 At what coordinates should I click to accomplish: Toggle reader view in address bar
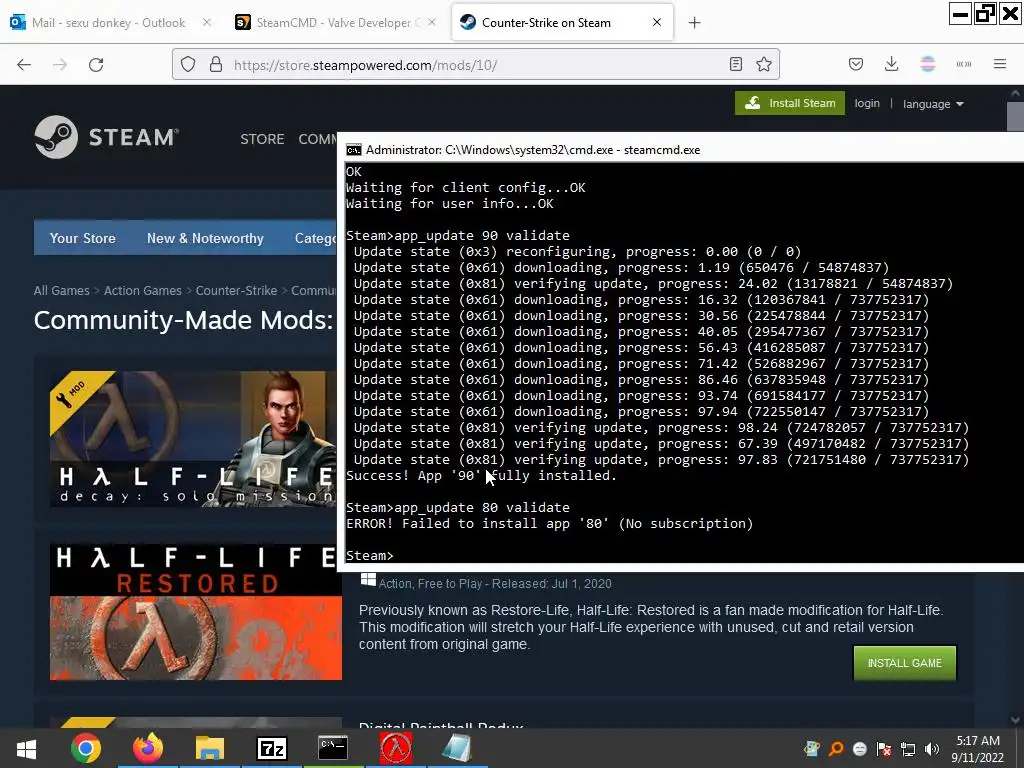tap(736, 64)
